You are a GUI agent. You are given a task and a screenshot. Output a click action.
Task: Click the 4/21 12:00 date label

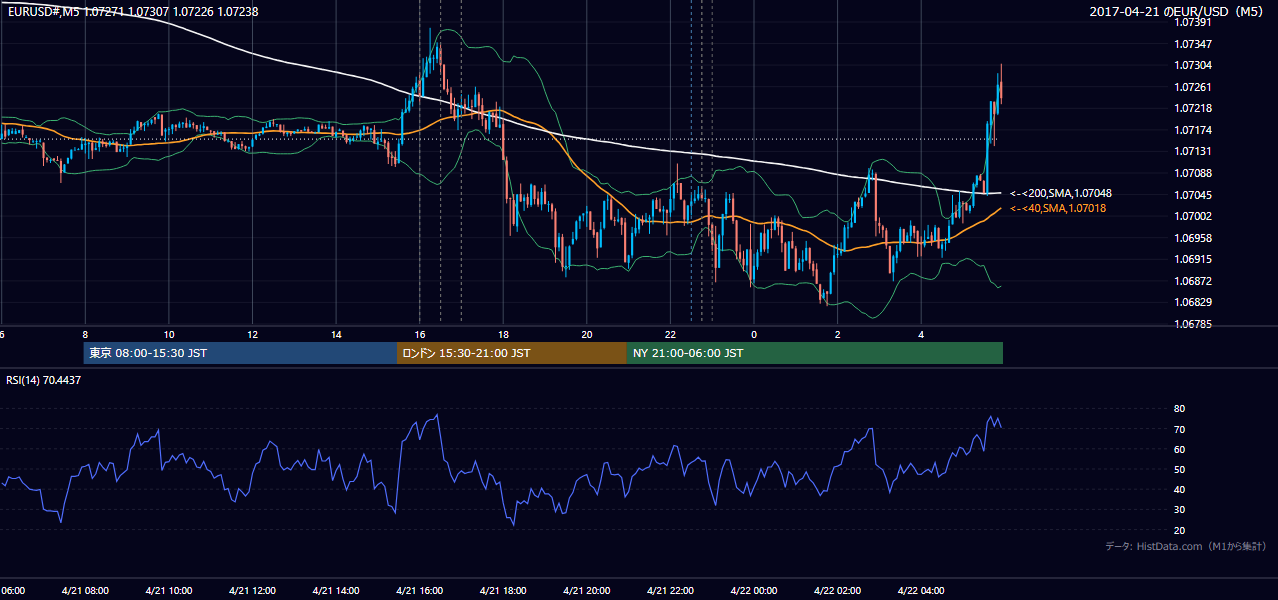click(x=253, y=590)
